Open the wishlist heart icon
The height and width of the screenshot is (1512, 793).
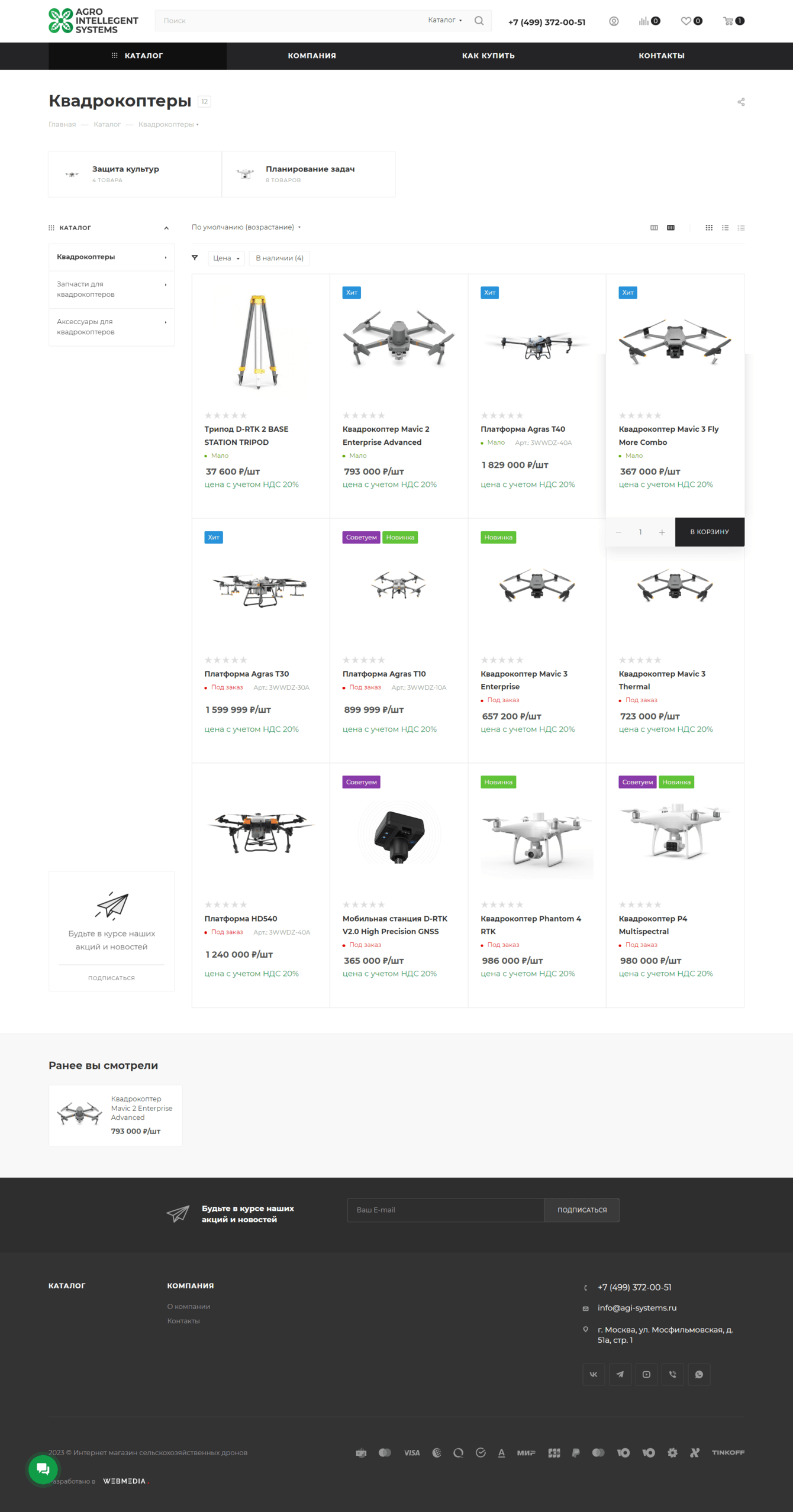[x=686, y=21]
